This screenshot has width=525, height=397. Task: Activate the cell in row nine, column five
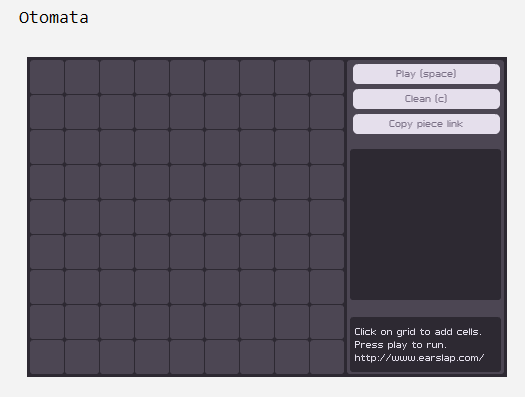point(187,357)
